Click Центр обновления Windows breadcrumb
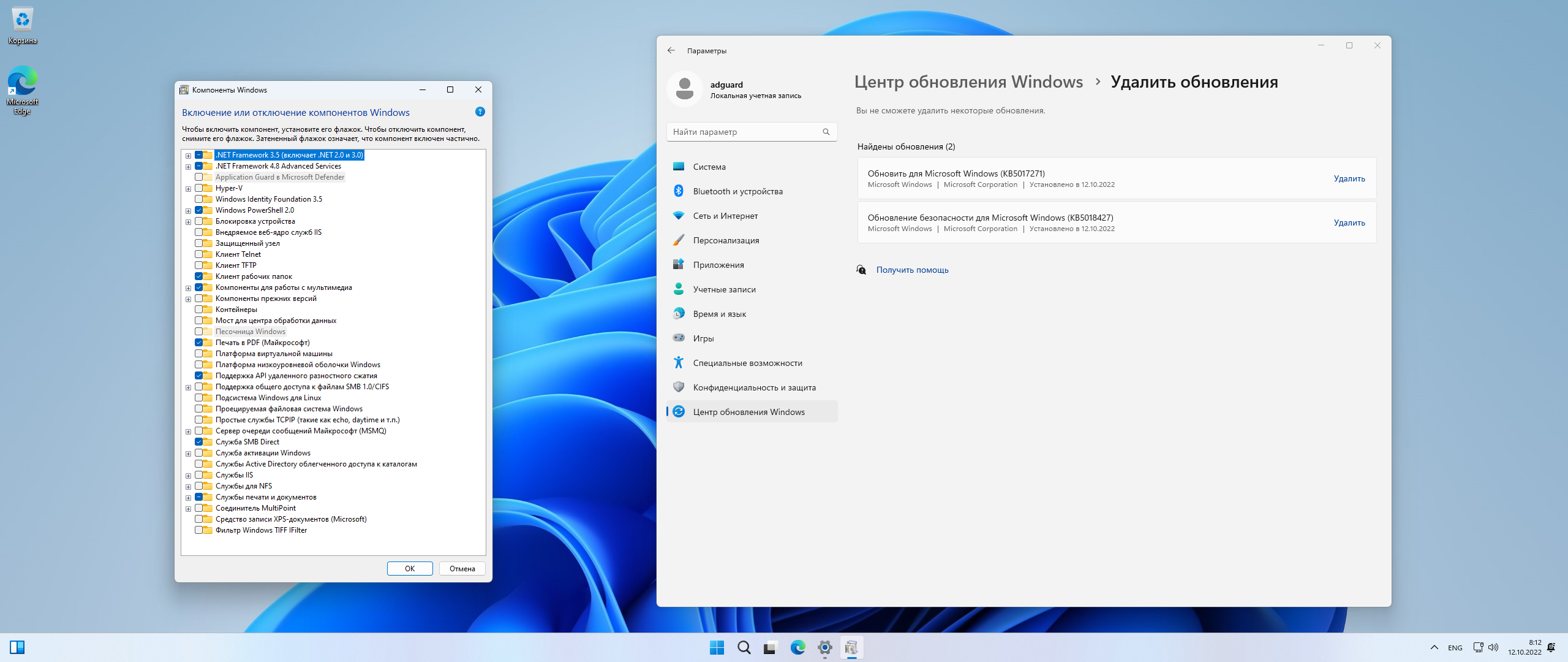Screen dimensions: 1568x662 tap(968, 82)
